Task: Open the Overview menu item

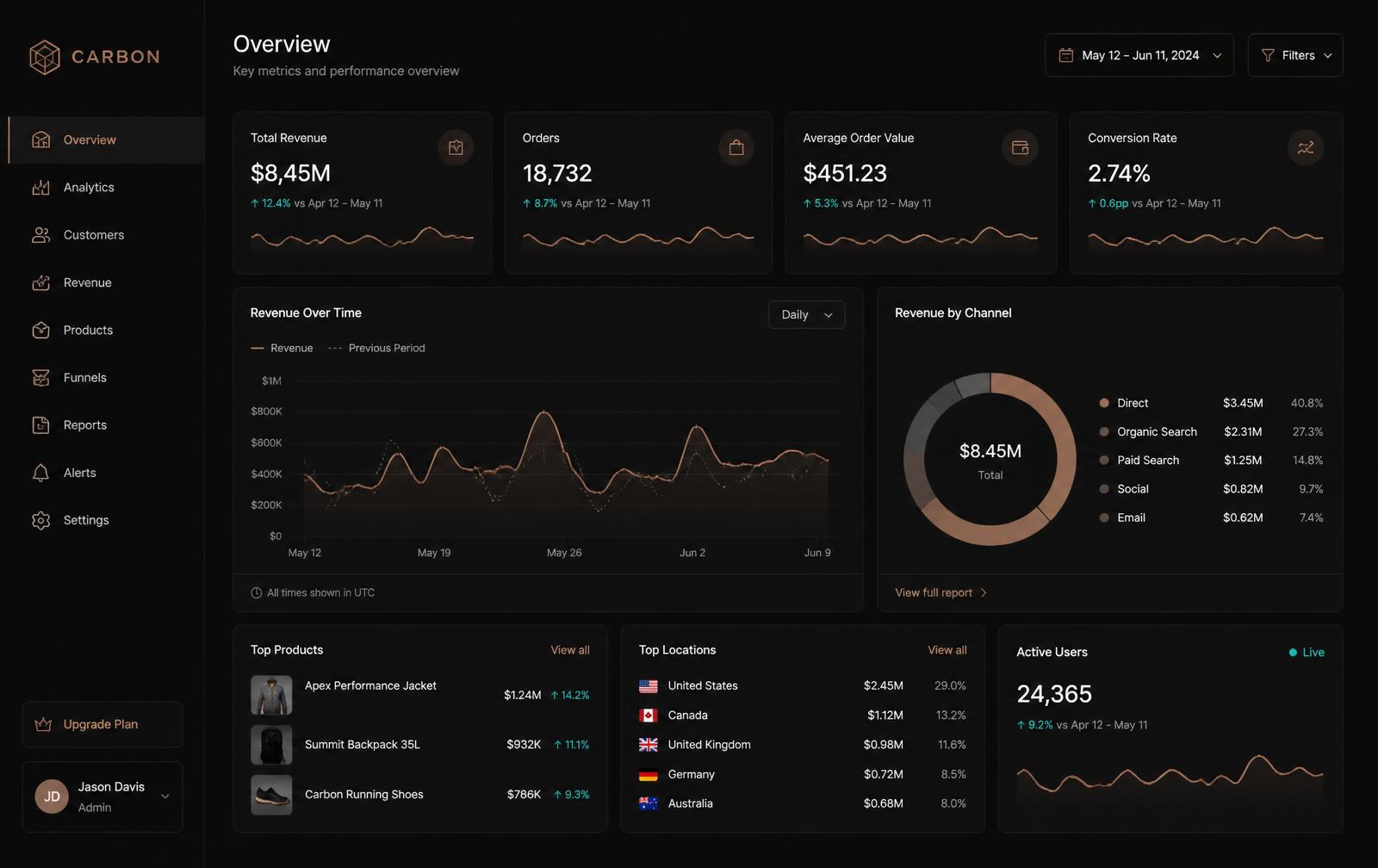Action: [x=107, y=139]
